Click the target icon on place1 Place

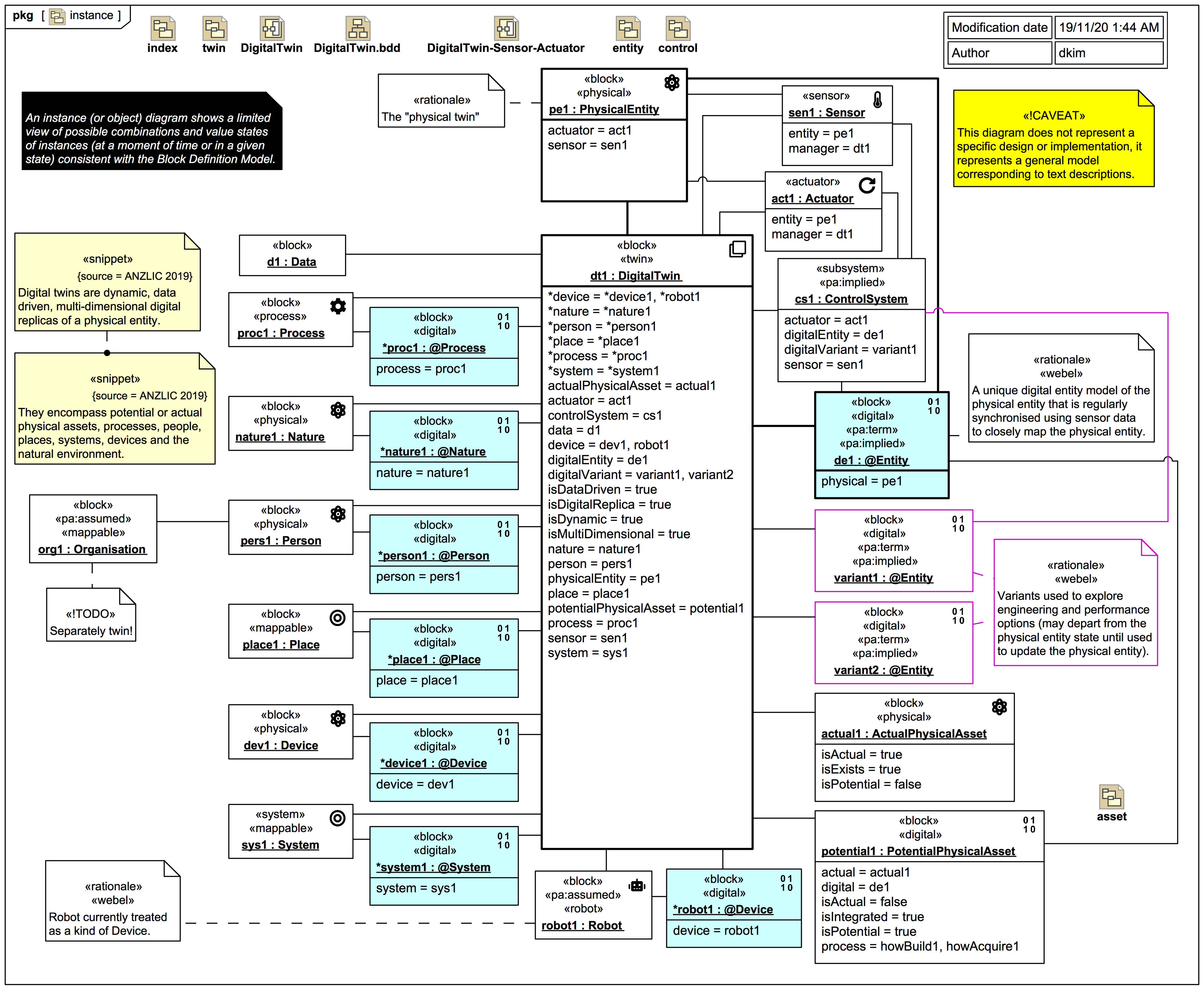pos(338,618)
